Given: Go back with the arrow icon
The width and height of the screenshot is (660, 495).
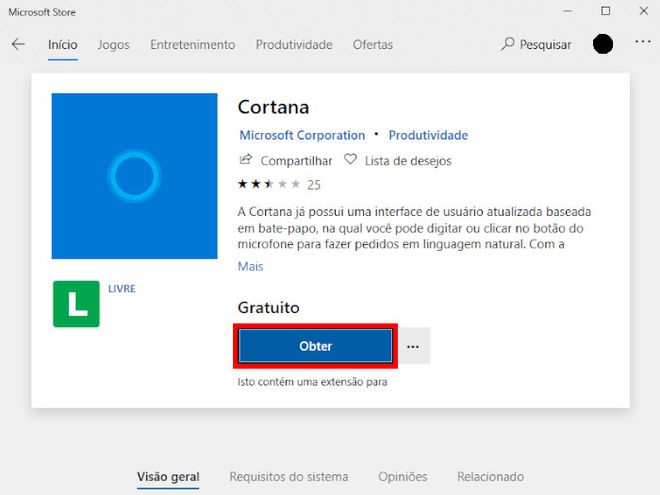Looking at the screenshot, I should (x=18, y=44).
